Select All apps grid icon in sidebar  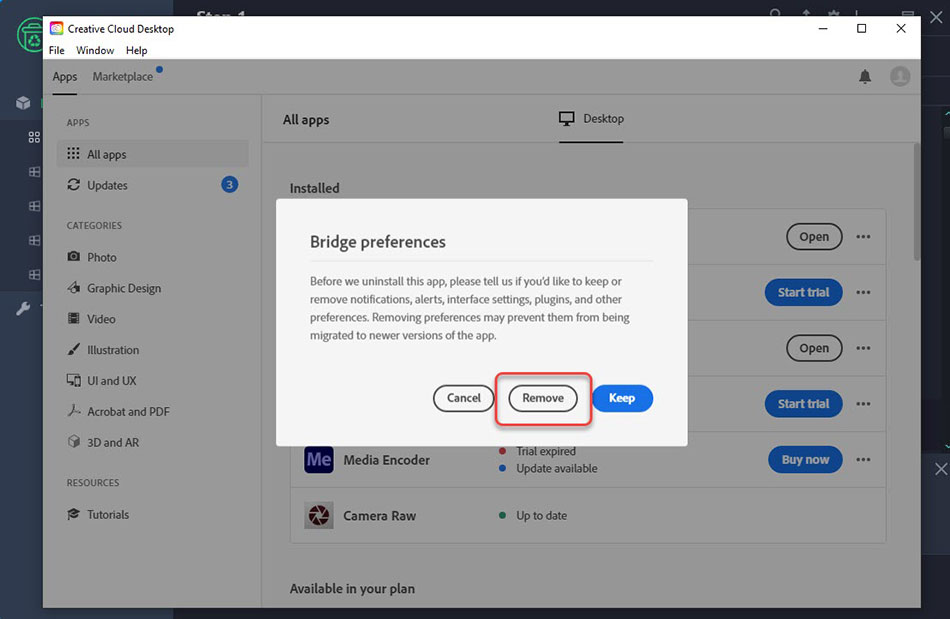[x=73, y=153]
